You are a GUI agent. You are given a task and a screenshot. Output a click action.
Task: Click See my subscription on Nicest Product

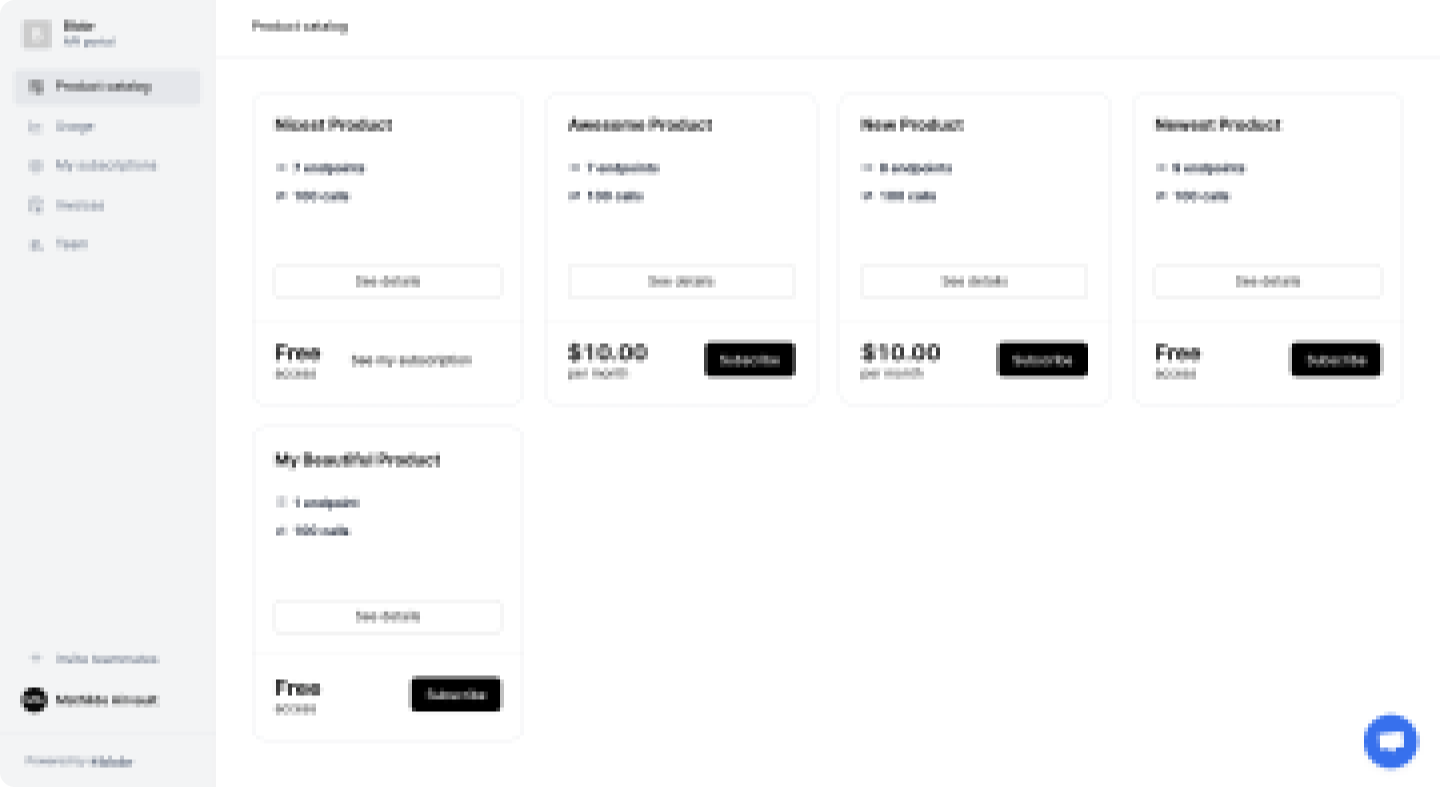pyautogui.click(x=411, y=361)
